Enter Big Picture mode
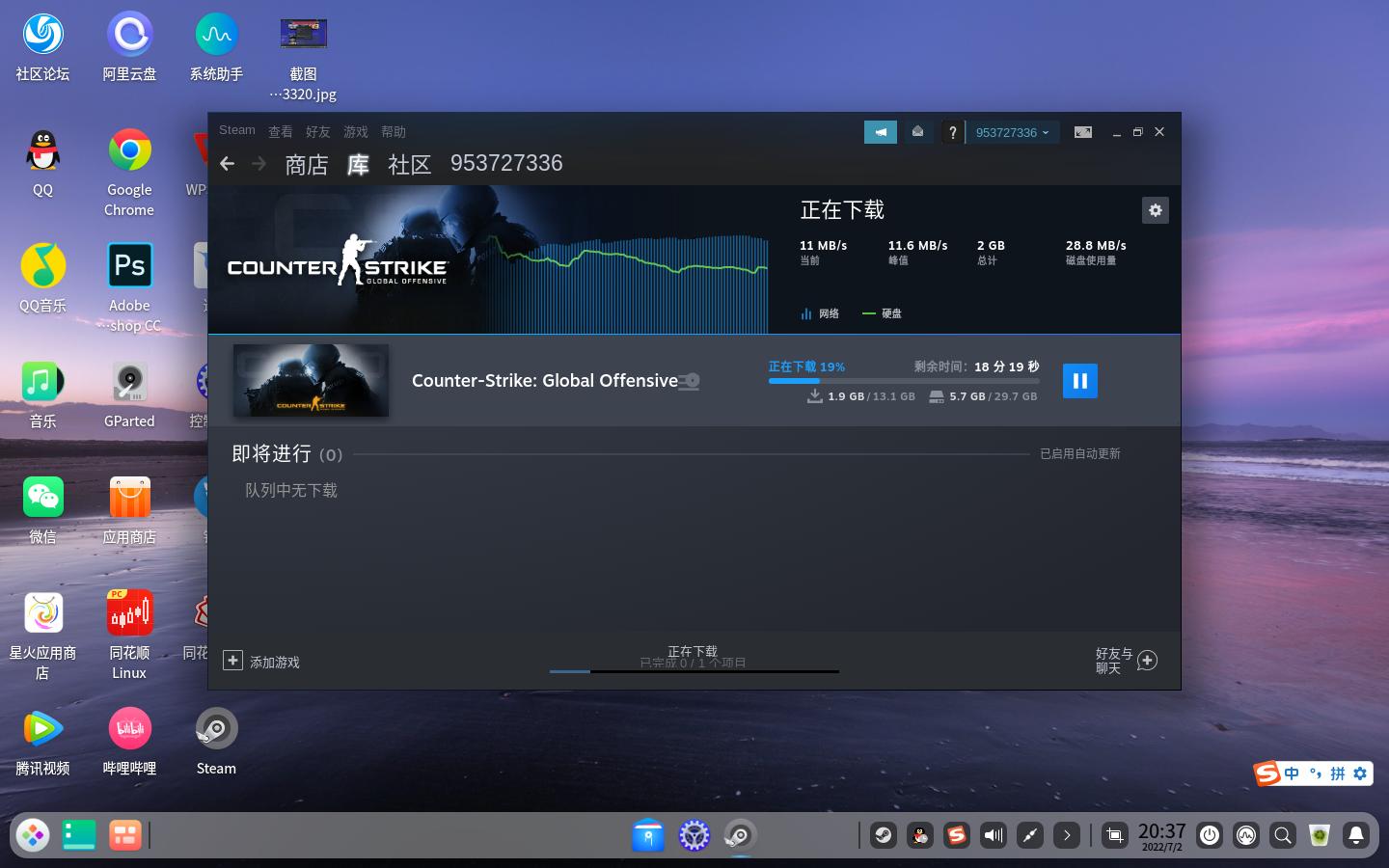Image resolution: width=1389 pixels, height=868 pixels. tap(1082, 132)
